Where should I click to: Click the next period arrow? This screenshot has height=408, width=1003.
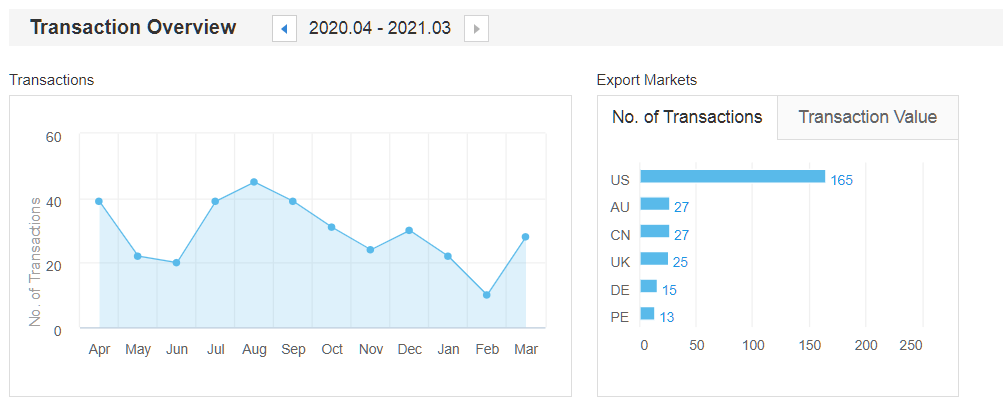coord(476,29)
